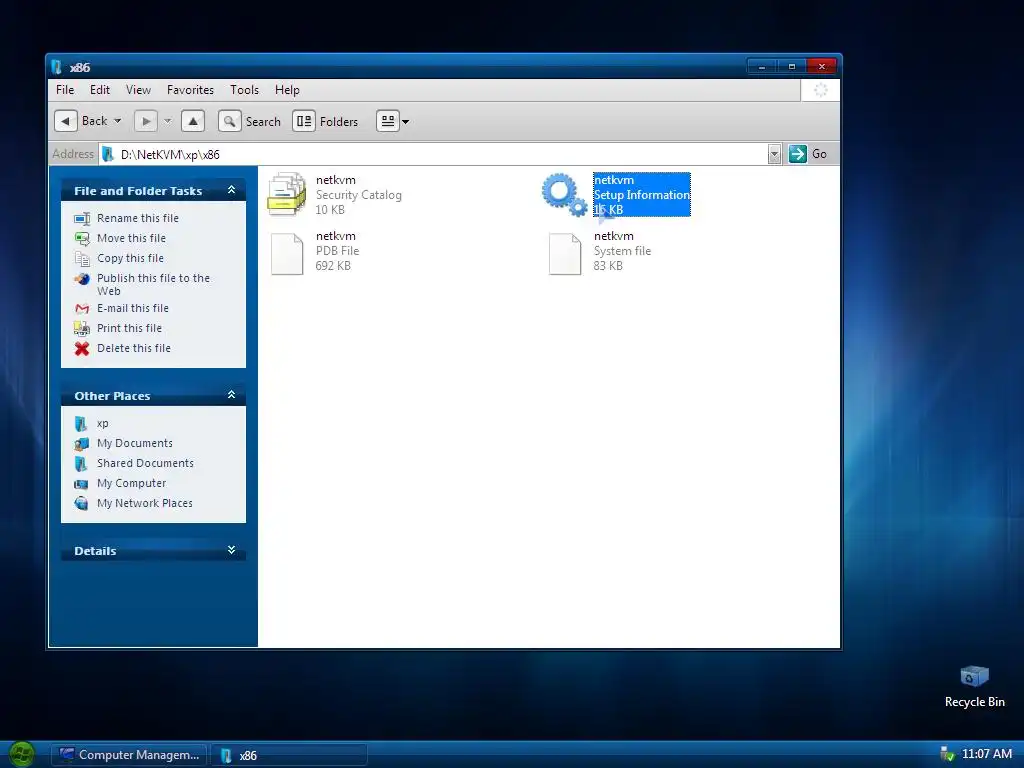Click Publish this file to the Web
This screenshot has width=1024, height=768.
pyautogui.click(x=153, y=285)
